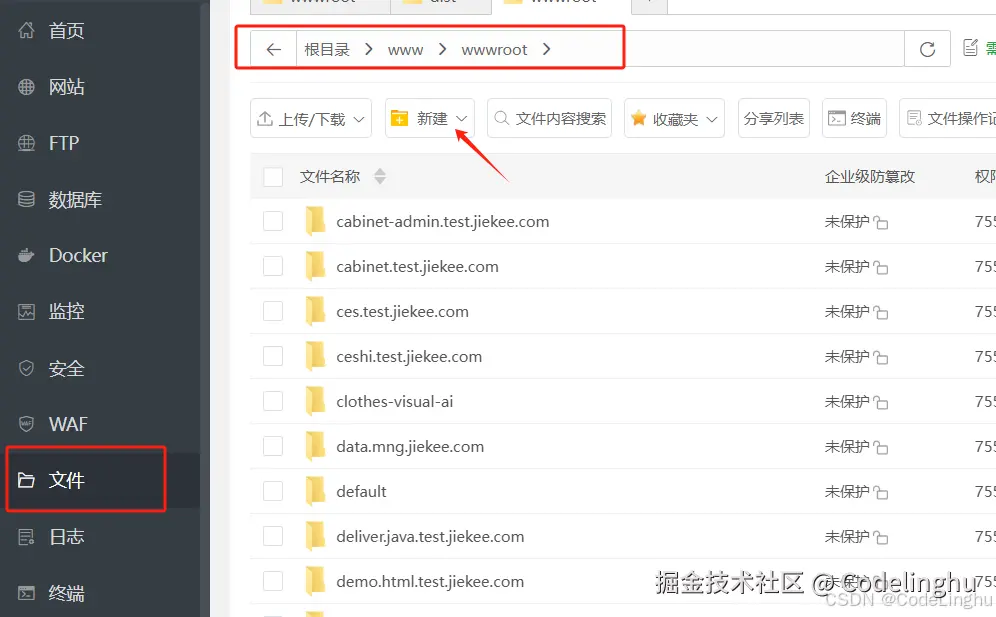This screenshot has width=996, height=617.
Task: Open the 分享列表 share list
Action: [x=773, y=118]
